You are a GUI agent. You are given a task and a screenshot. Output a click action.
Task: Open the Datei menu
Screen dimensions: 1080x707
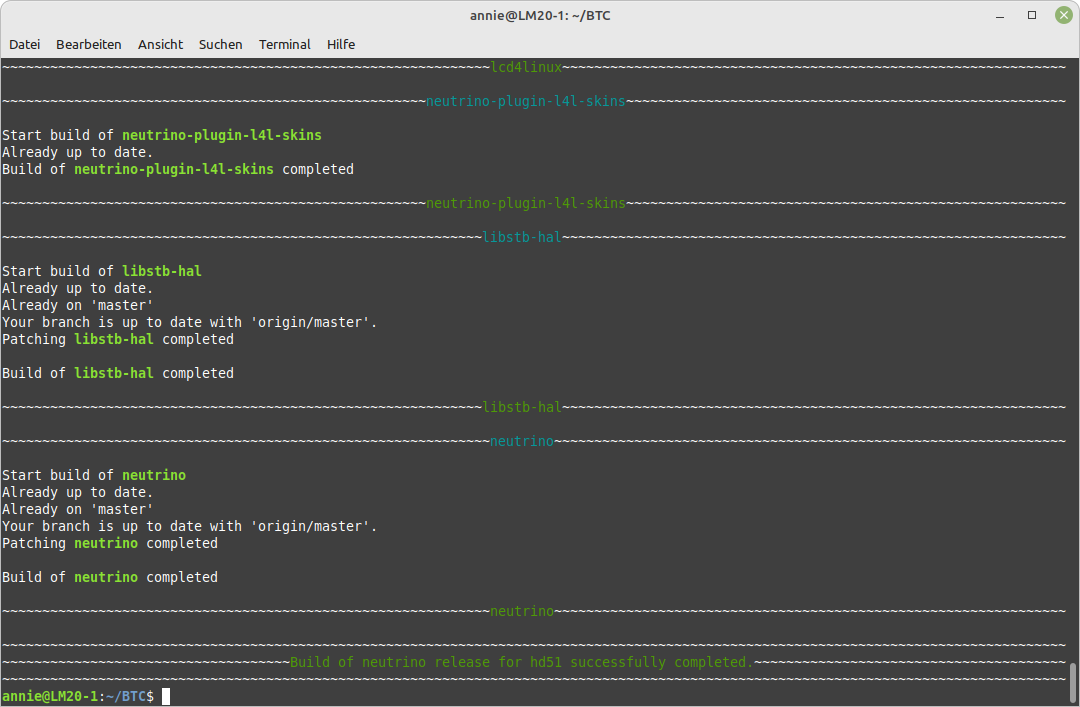click(x=25, y=44)
